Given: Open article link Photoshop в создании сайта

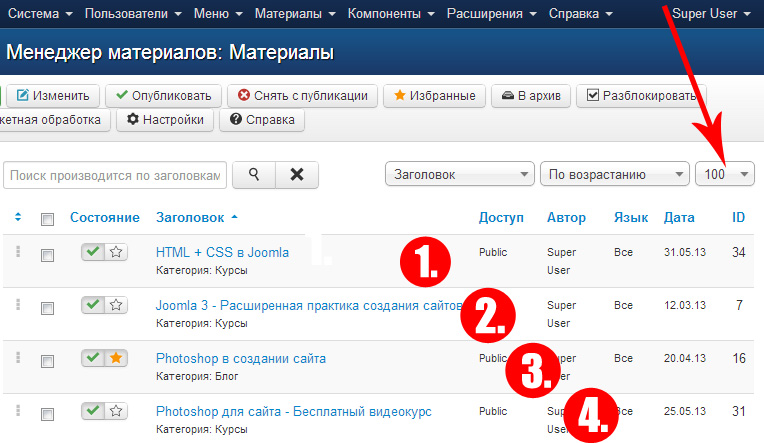Looking at the screenshot, I should (240, 358).
